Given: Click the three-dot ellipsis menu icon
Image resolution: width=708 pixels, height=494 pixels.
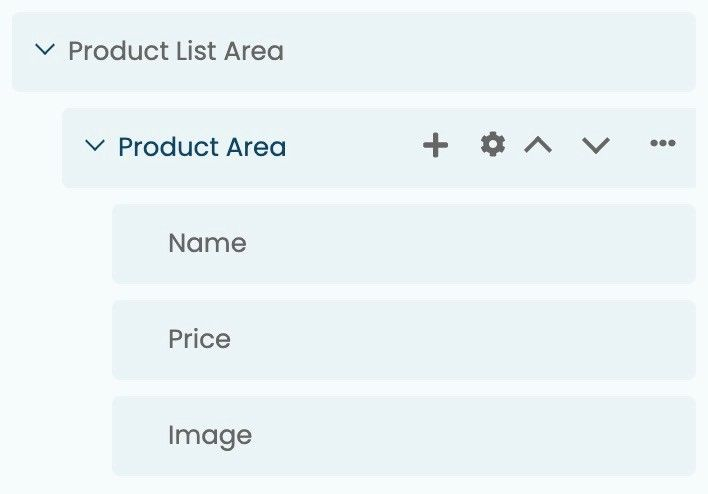Looking at the screenshot, I should (662, 144).
